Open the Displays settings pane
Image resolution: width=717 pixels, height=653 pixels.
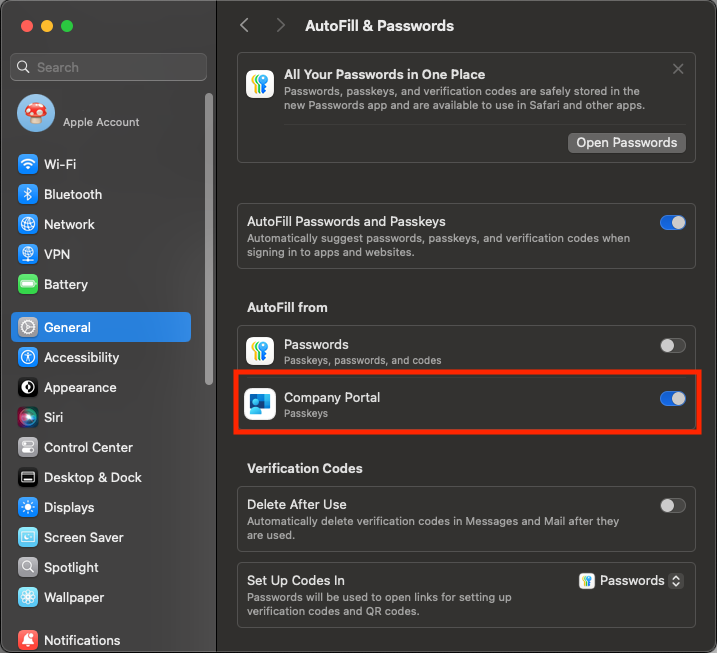pos(69,507)
